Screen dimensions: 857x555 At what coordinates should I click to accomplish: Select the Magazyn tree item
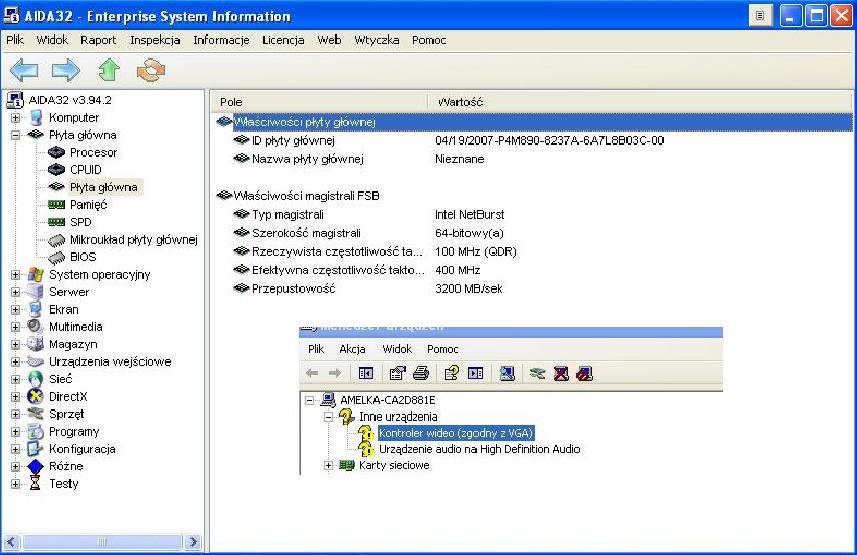tap(73, 344)
